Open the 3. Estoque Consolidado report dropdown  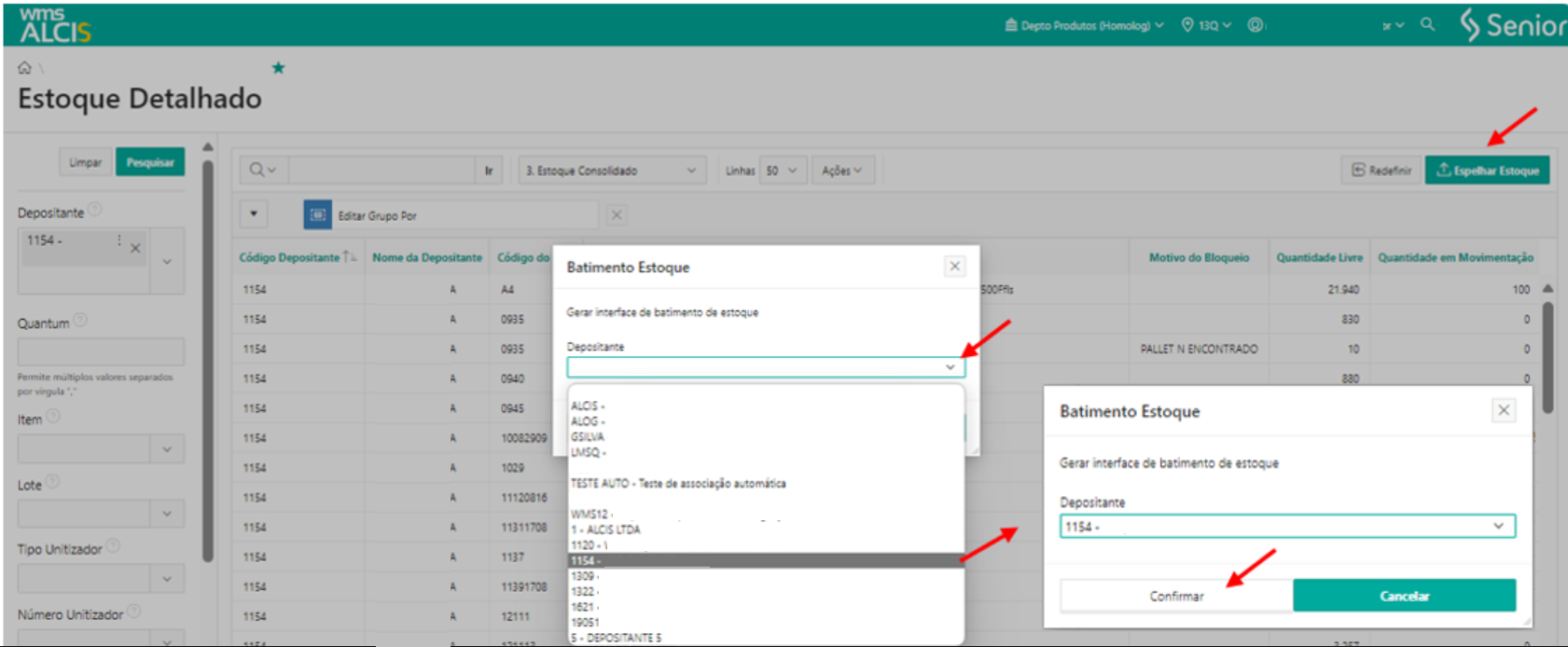[611, 171]
